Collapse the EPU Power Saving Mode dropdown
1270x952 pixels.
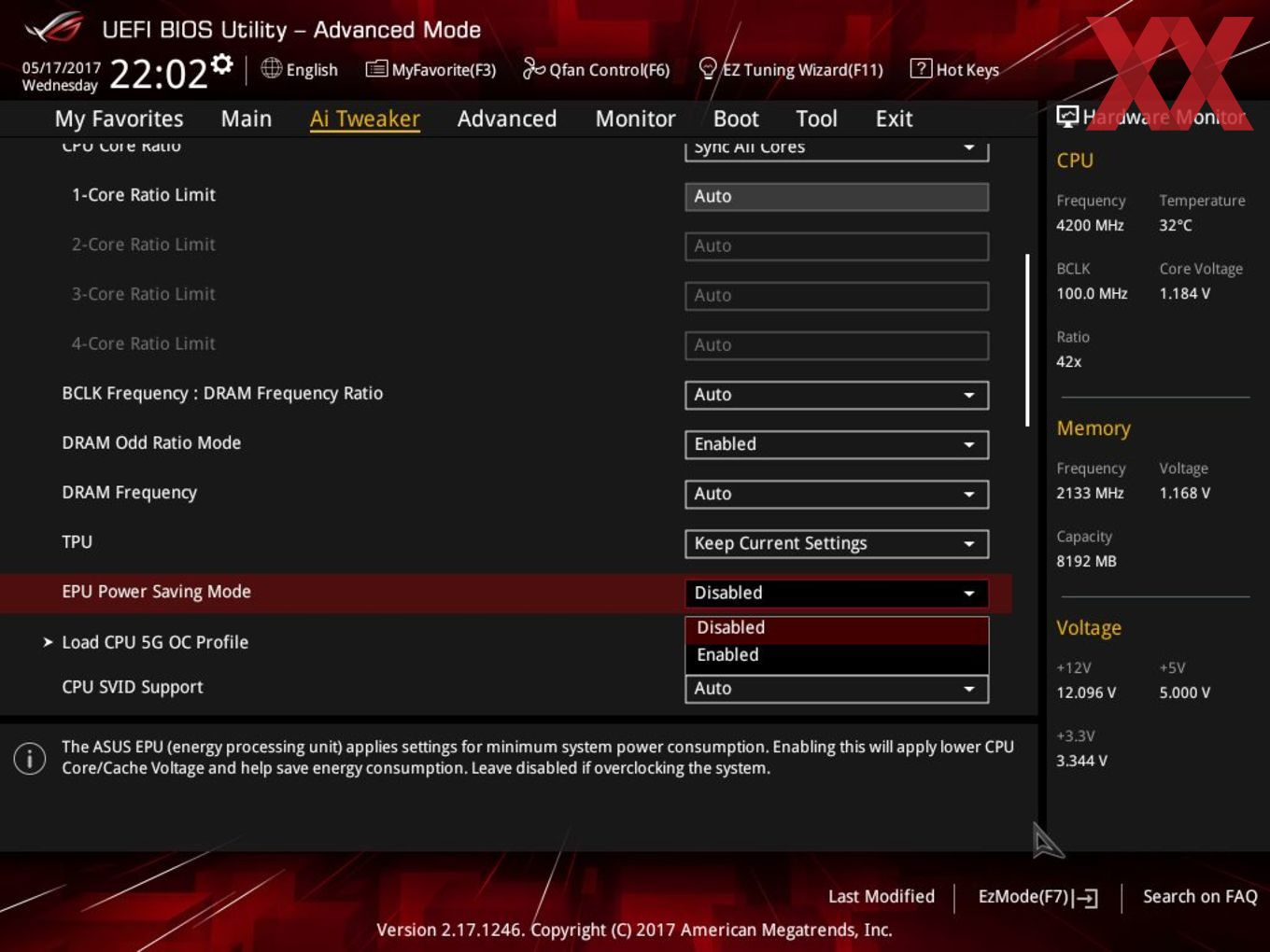pos(837,593)
